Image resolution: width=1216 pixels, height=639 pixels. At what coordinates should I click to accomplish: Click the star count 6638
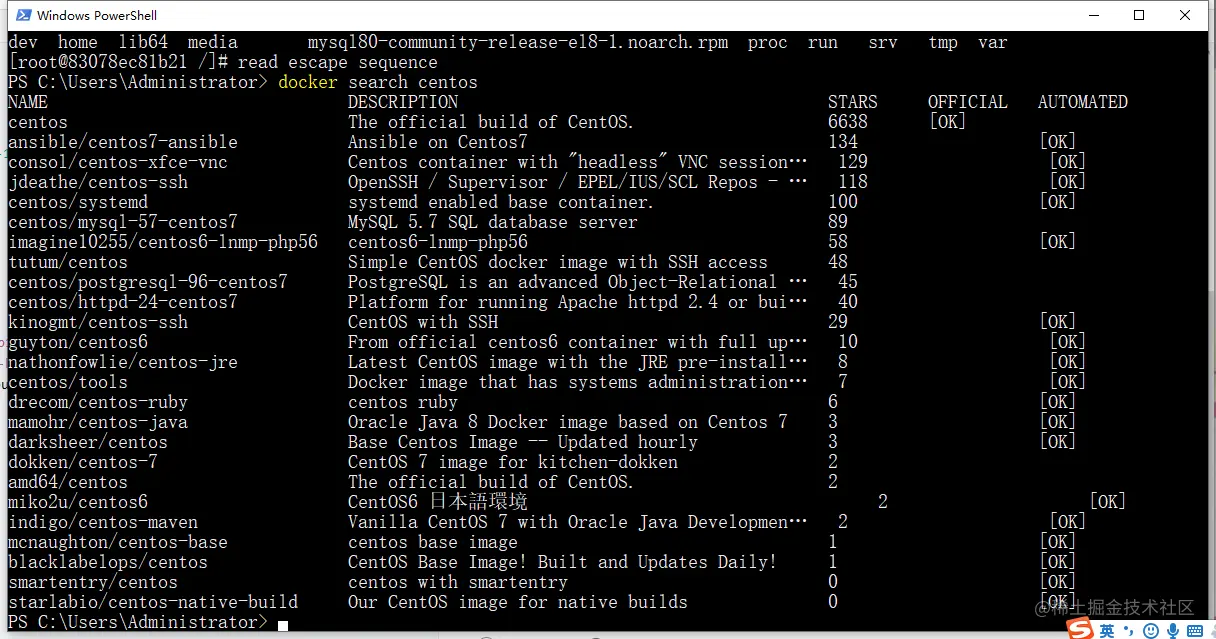(848, 122)
